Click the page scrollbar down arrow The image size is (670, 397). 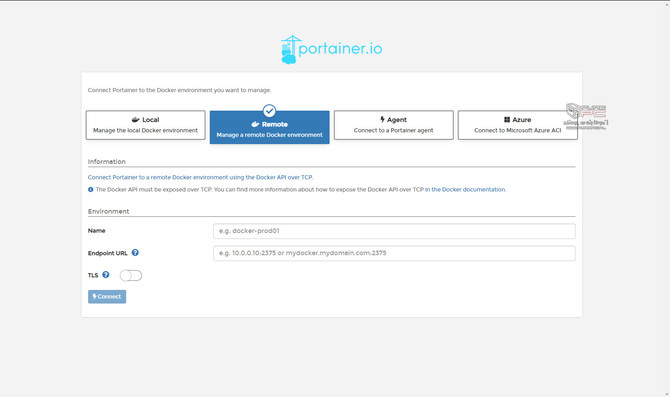[x=667, y=394]
